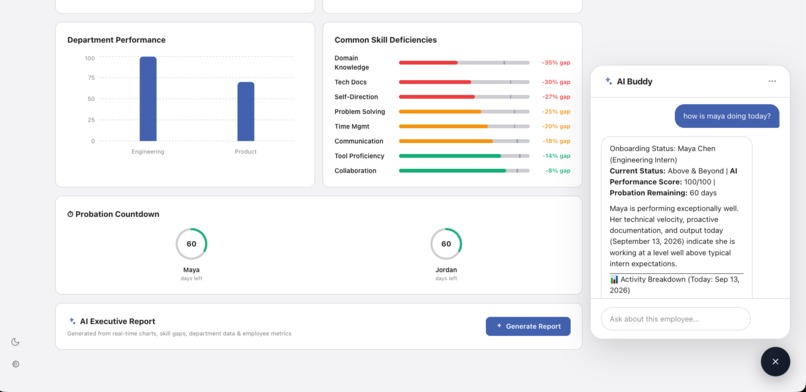Click the -18% gap value
The width and height of the screenshot is (806, 392).
click(556, 141)
